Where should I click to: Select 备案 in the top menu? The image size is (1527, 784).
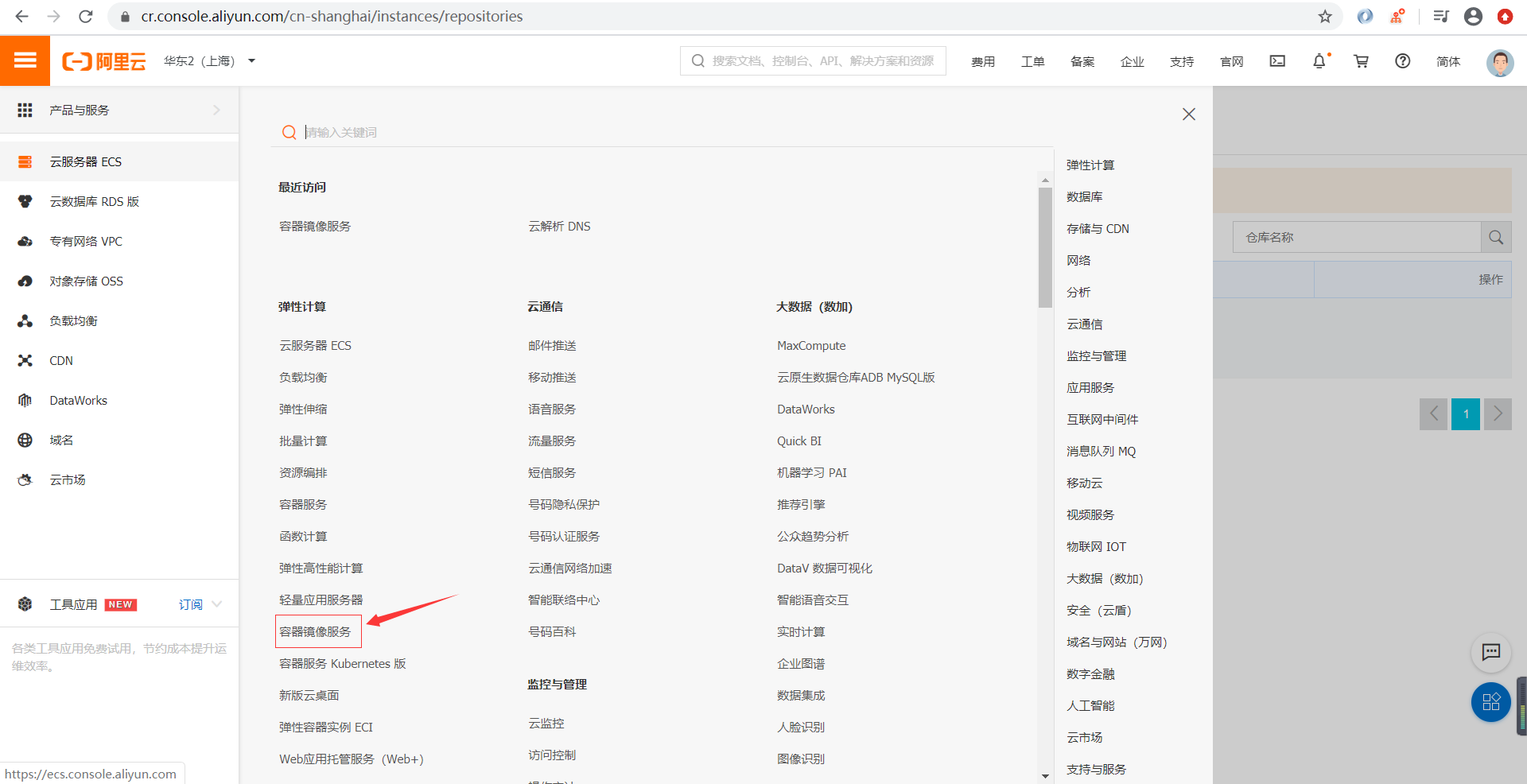pos(1082,62)
